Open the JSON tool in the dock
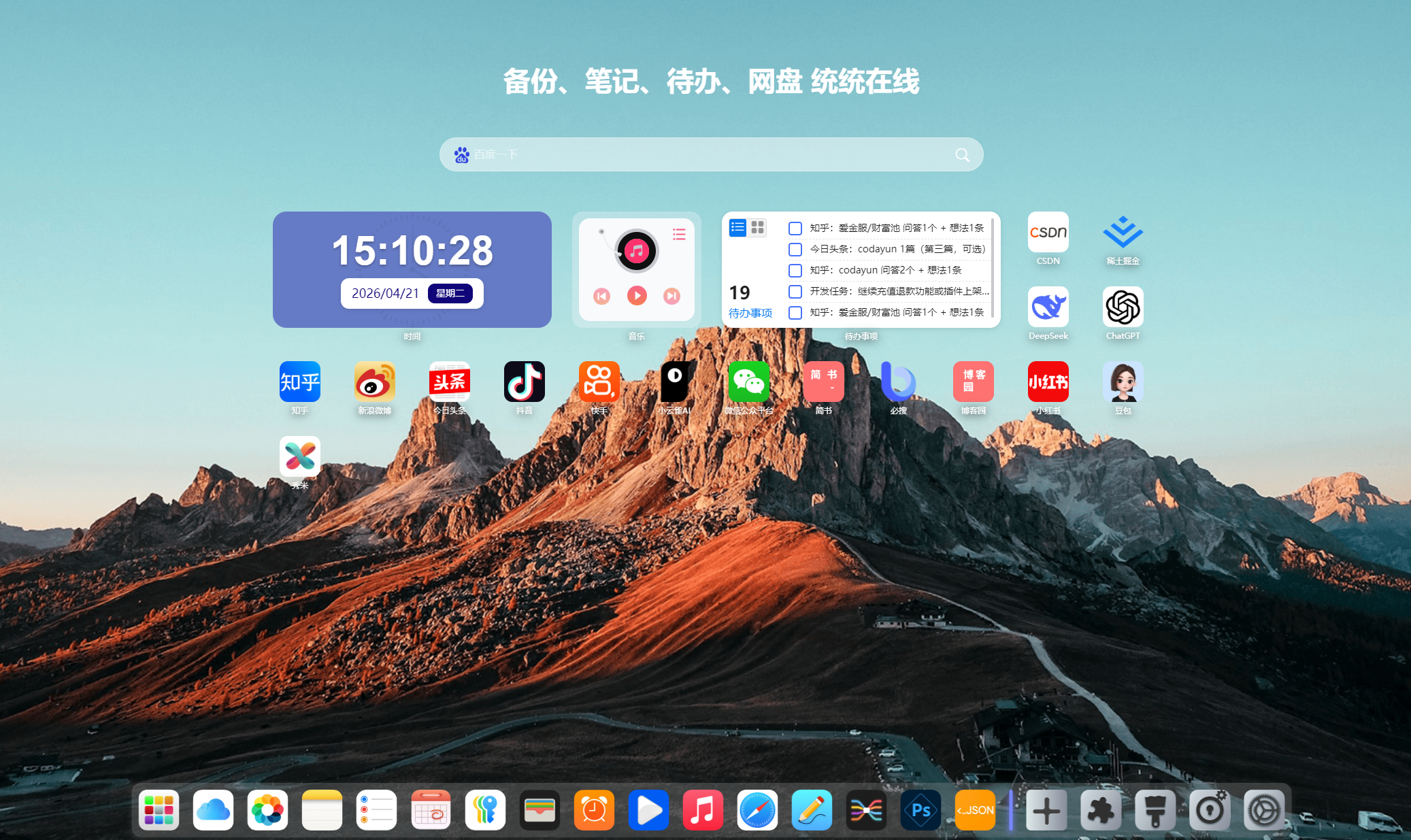The height and width of the screenshot is (840, 1411). click(x=975, y=810)
